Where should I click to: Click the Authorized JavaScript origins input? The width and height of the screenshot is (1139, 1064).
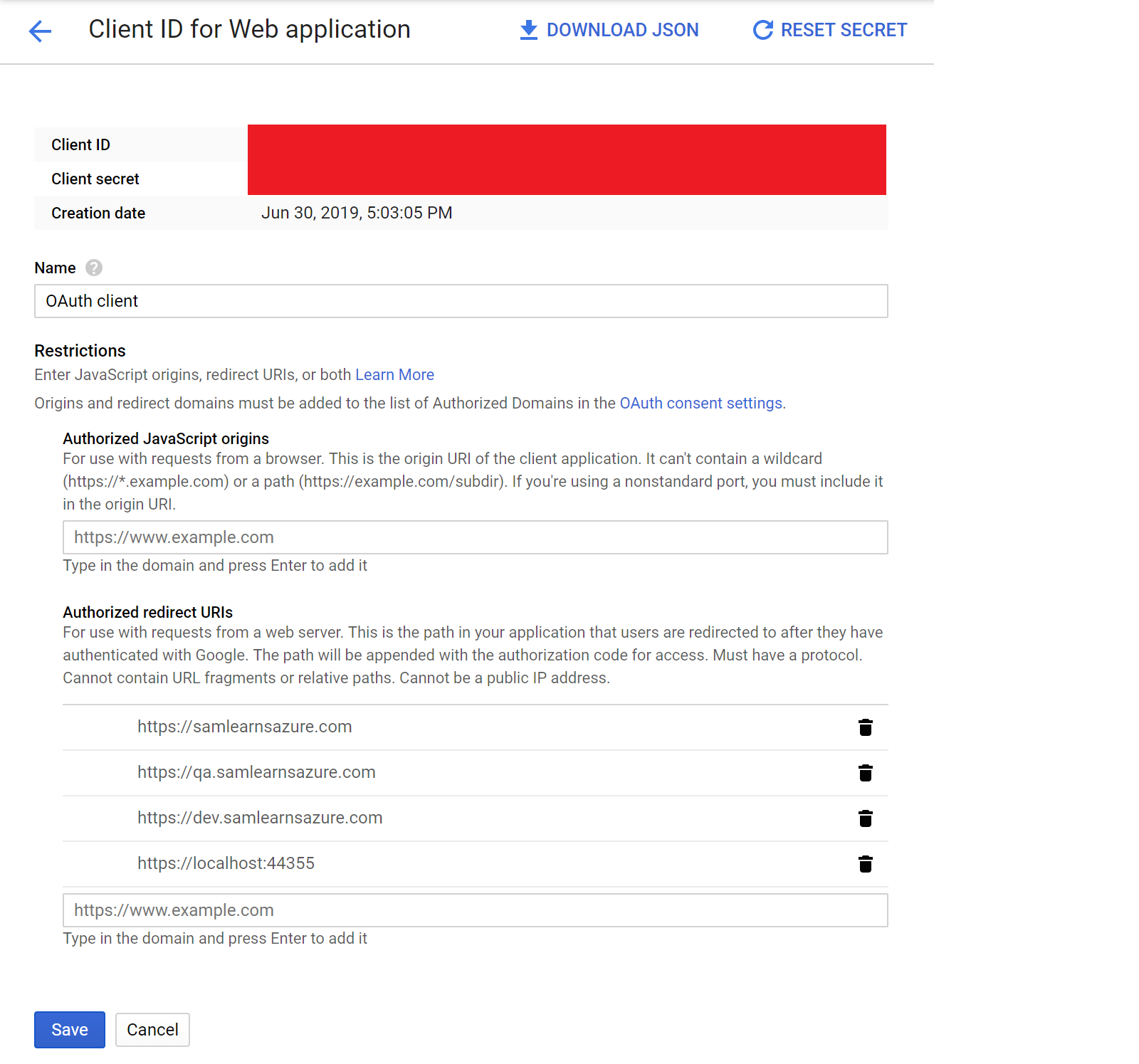[x=475, y=537]
